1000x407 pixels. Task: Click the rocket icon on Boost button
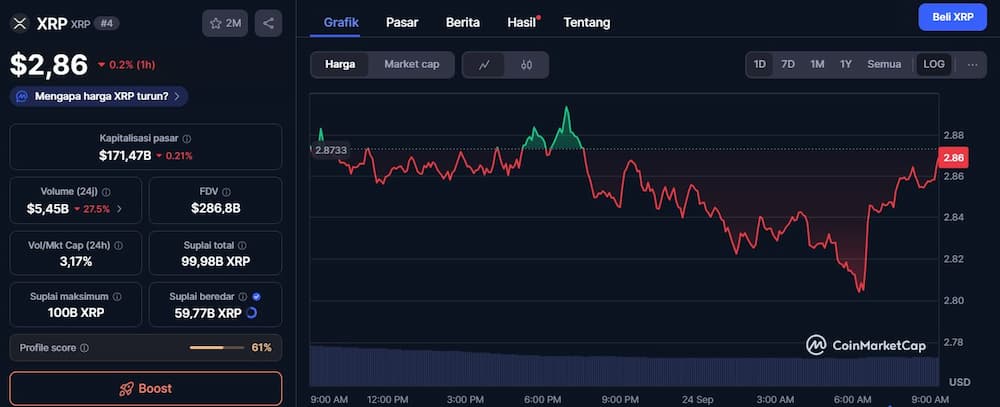click(126, 388)
